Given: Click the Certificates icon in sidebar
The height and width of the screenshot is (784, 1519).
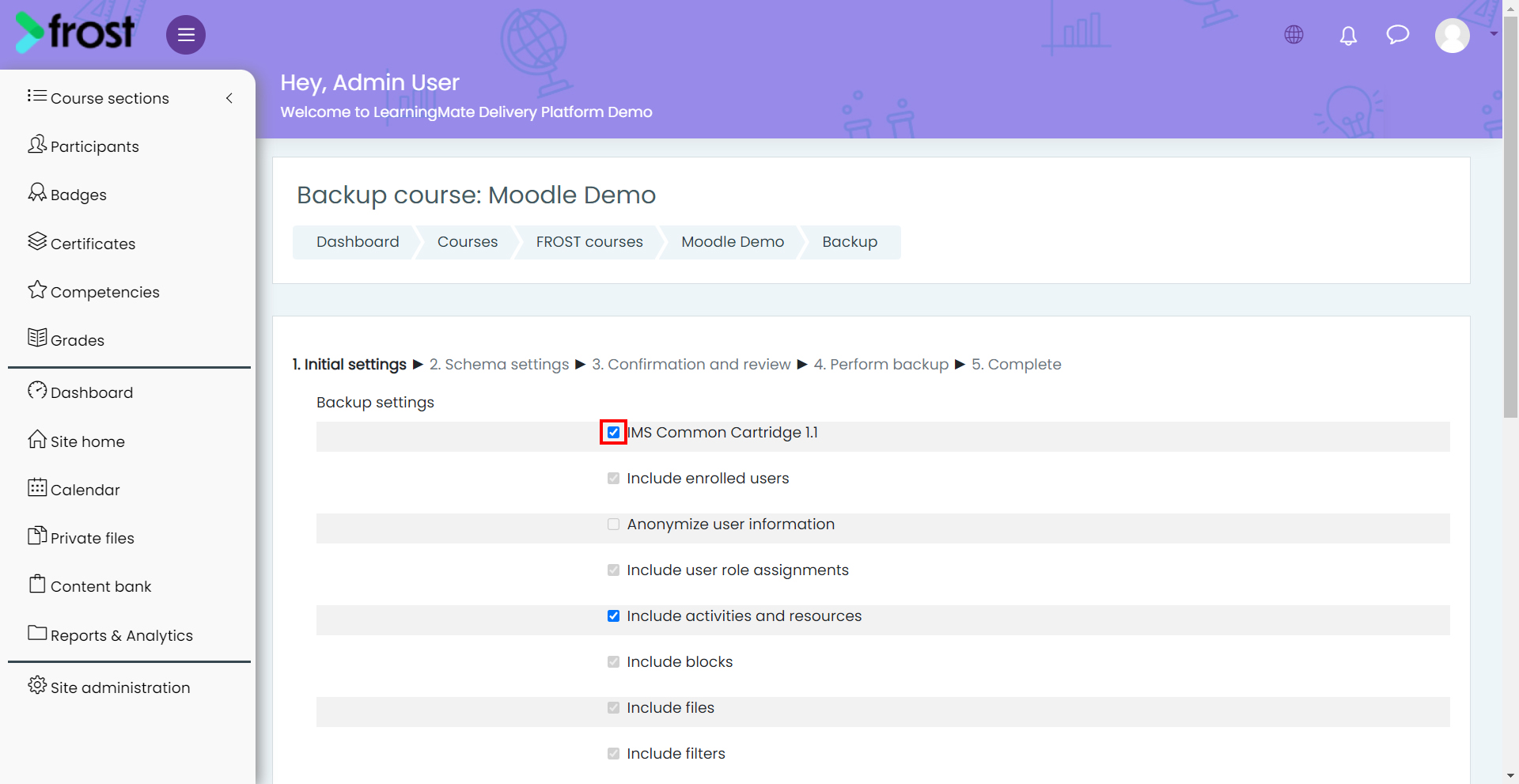Looking at the screenshot, I should [x=37, y=241].
